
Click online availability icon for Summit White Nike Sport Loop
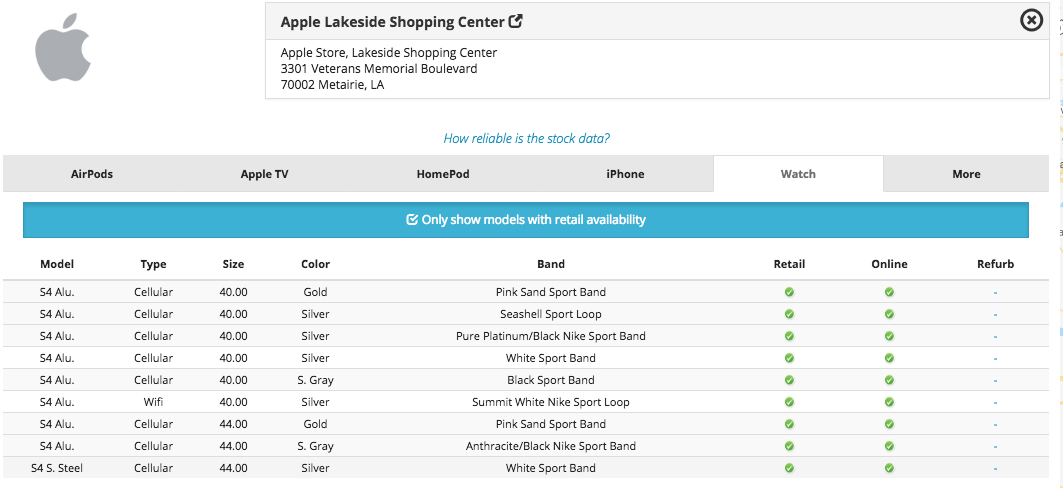tap(889, 402)
